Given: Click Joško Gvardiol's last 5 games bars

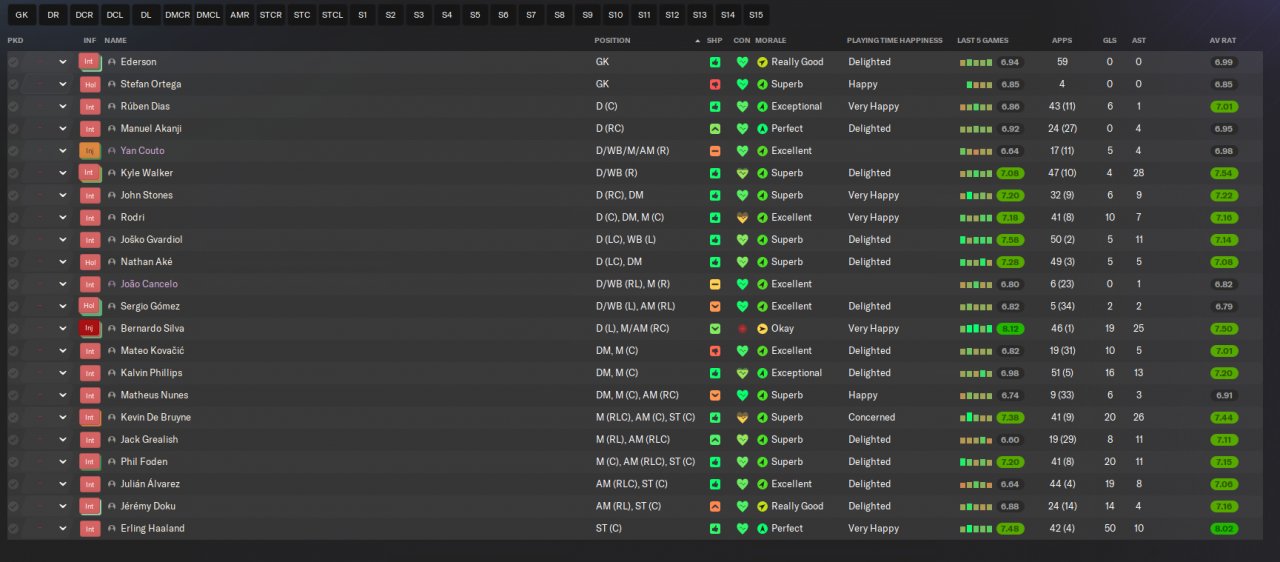Looking at the screenshot, I should pyautogui.click(x=976, y=240).
